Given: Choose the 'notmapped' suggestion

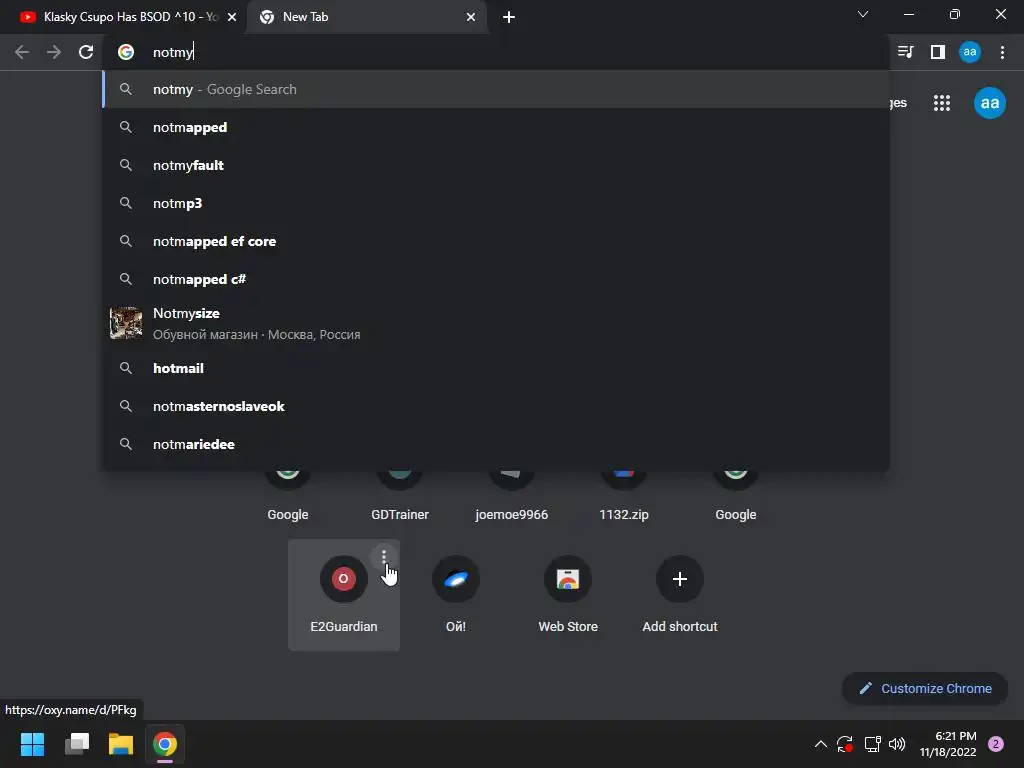Looking at the screenshot, I should [496, 127].
